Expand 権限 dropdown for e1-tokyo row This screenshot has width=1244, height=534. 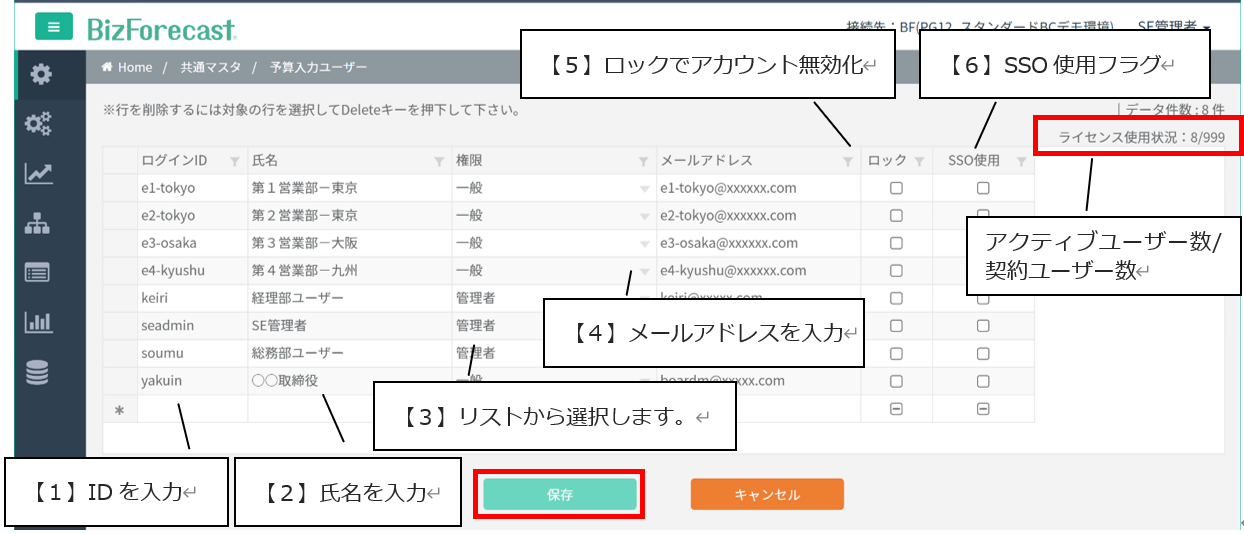pyautogui.click(x=644, y=188)
